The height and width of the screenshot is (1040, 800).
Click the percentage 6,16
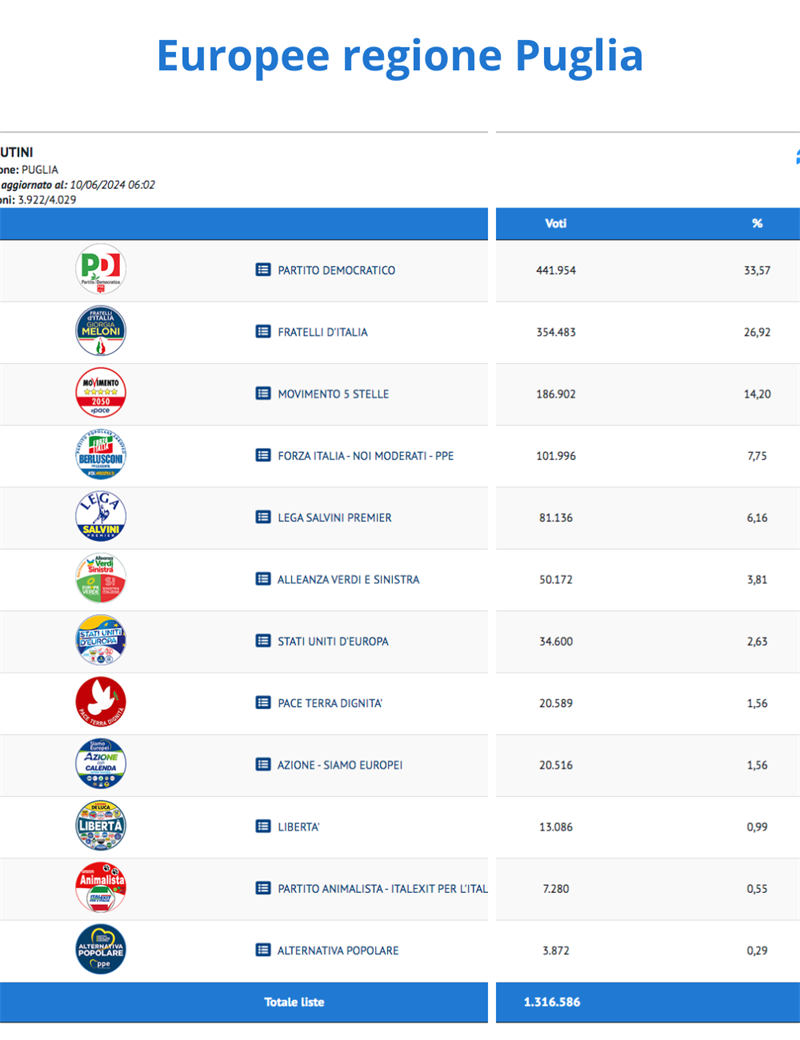click(757, 517)
